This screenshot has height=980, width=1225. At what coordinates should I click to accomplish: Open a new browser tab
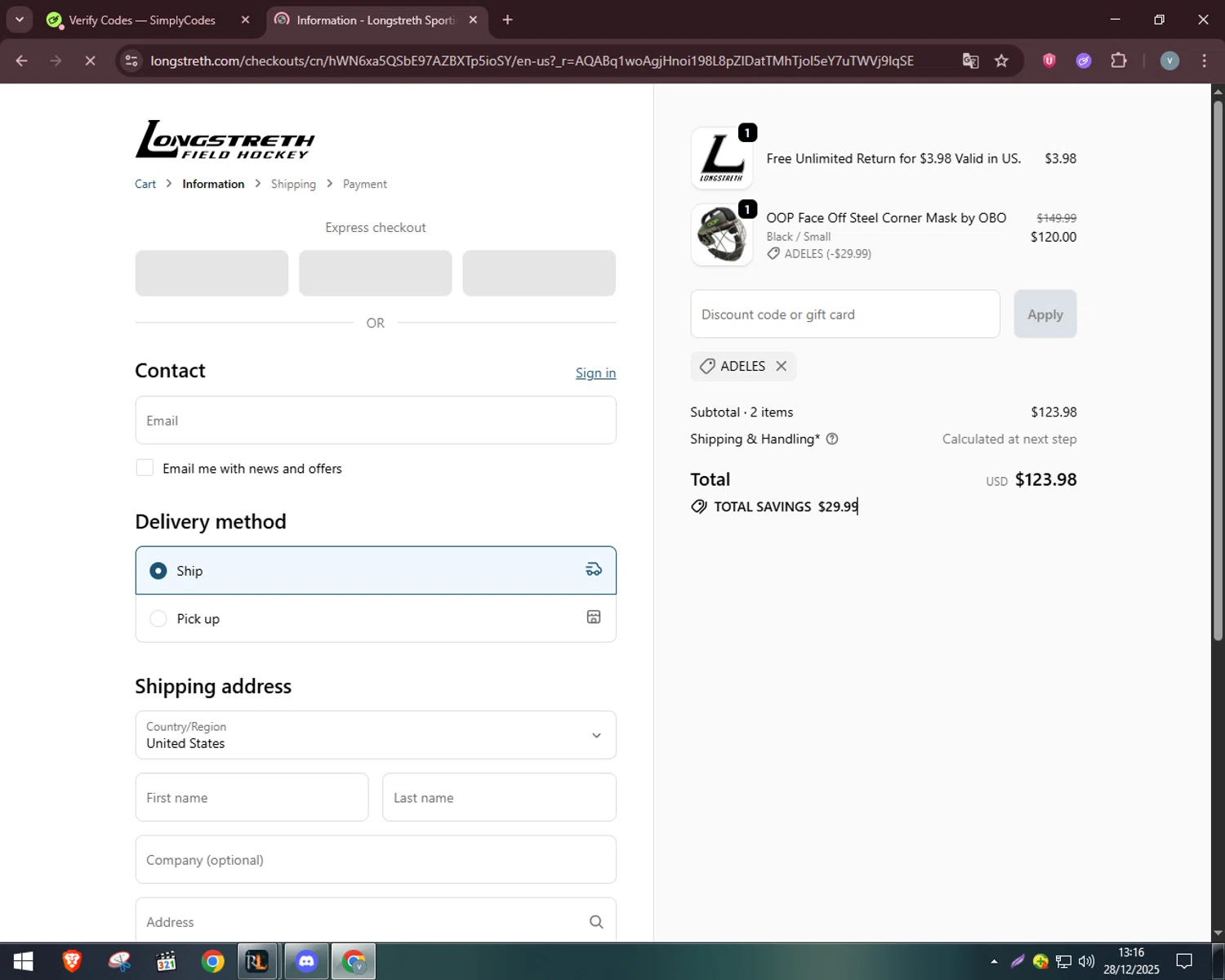click(507, 20)
